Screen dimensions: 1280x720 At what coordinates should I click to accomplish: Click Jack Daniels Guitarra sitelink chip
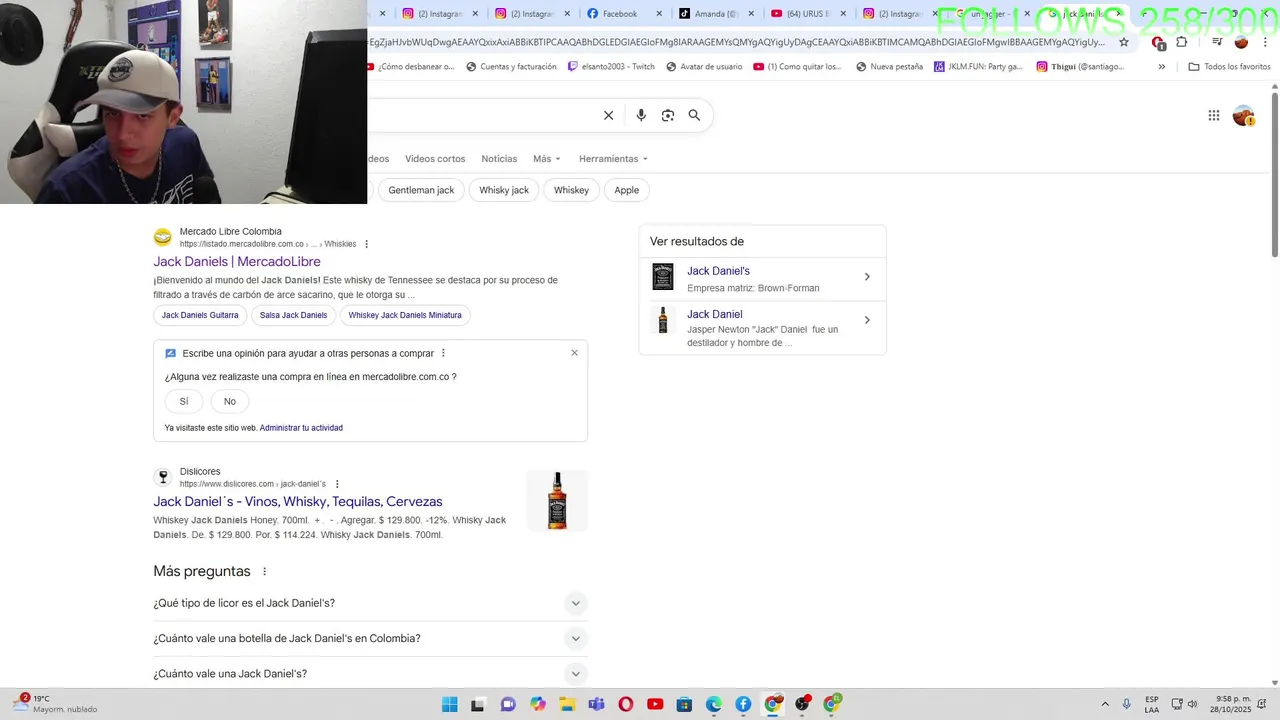pos(200,315)
